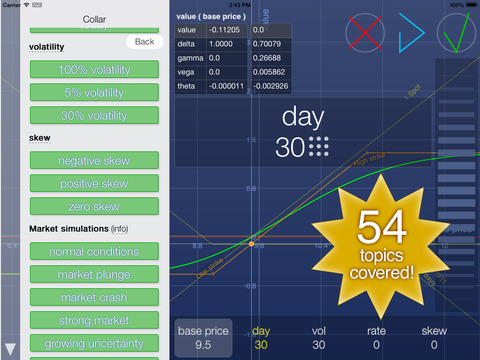Select the day 30 parameter tab
This screenshot has height=360, width=480.
coord(261,338)
